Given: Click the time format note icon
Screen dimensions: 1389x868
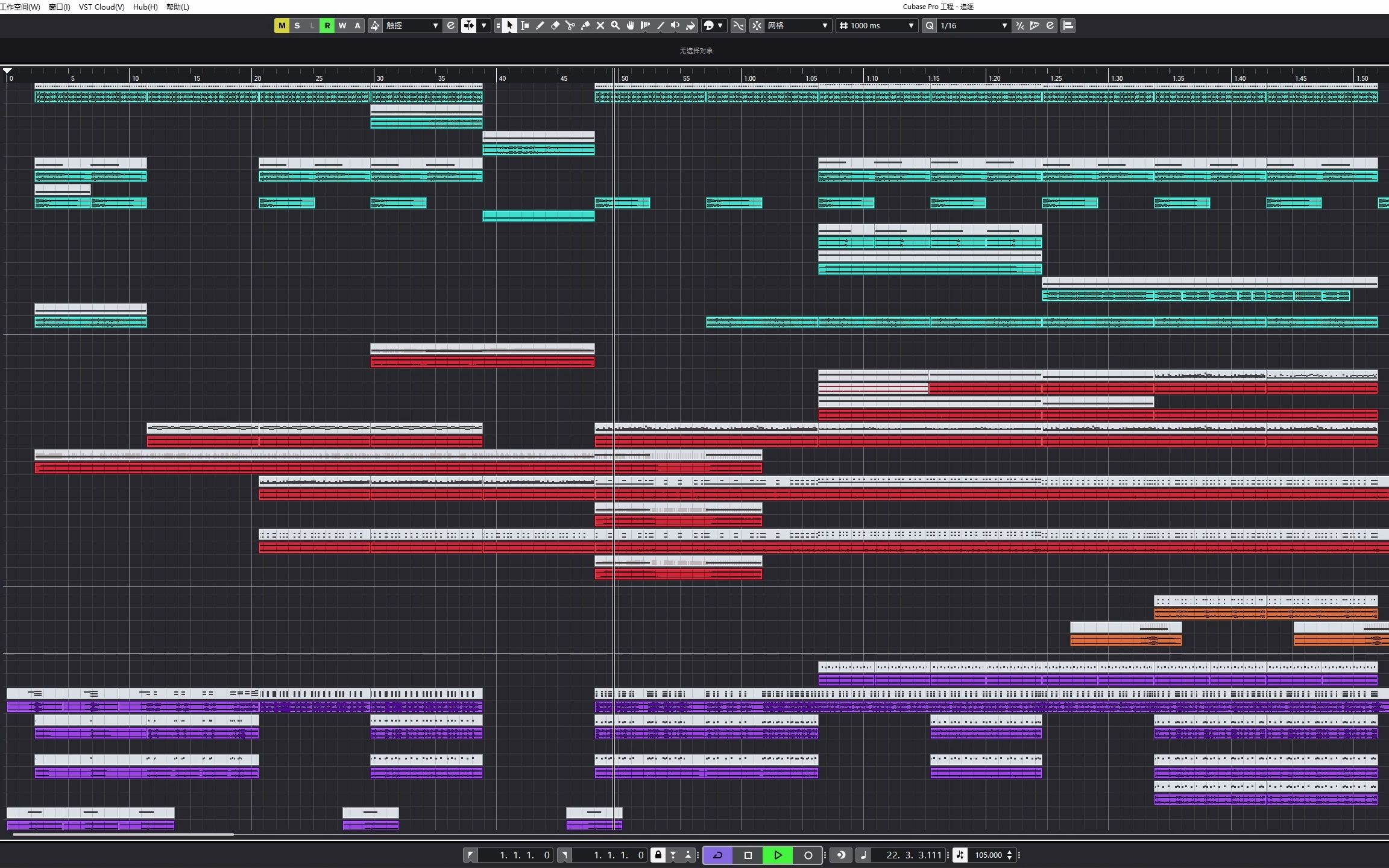Looking at the screenshot, I should coord(863,855).
